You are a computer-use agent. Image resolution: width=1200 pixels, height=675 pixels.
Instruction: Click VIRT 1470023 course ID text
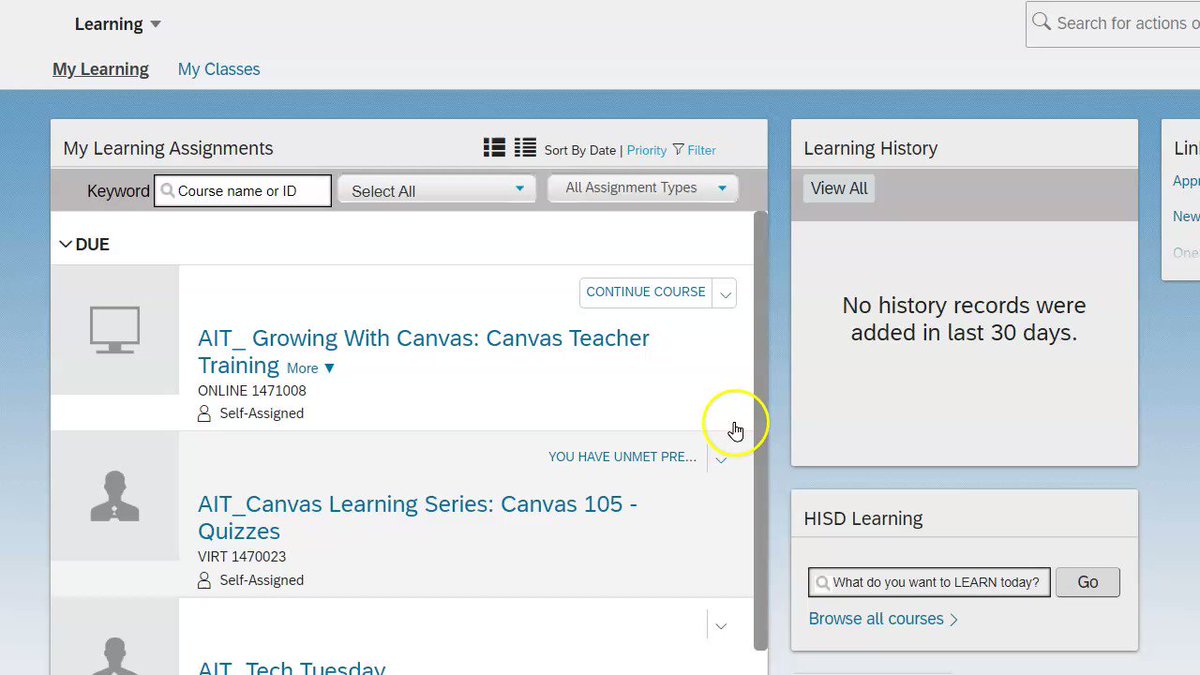point(242,557)
